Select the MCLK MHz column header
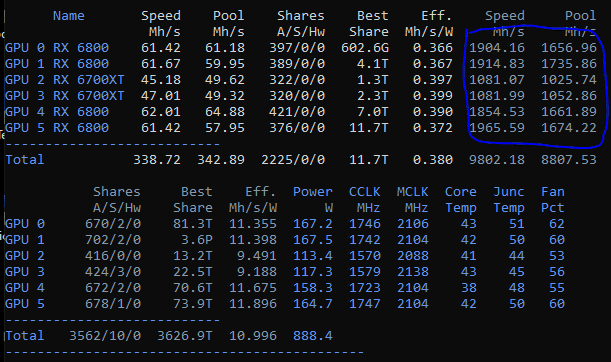Screen dimensions: 611x362 click(413, 200)
